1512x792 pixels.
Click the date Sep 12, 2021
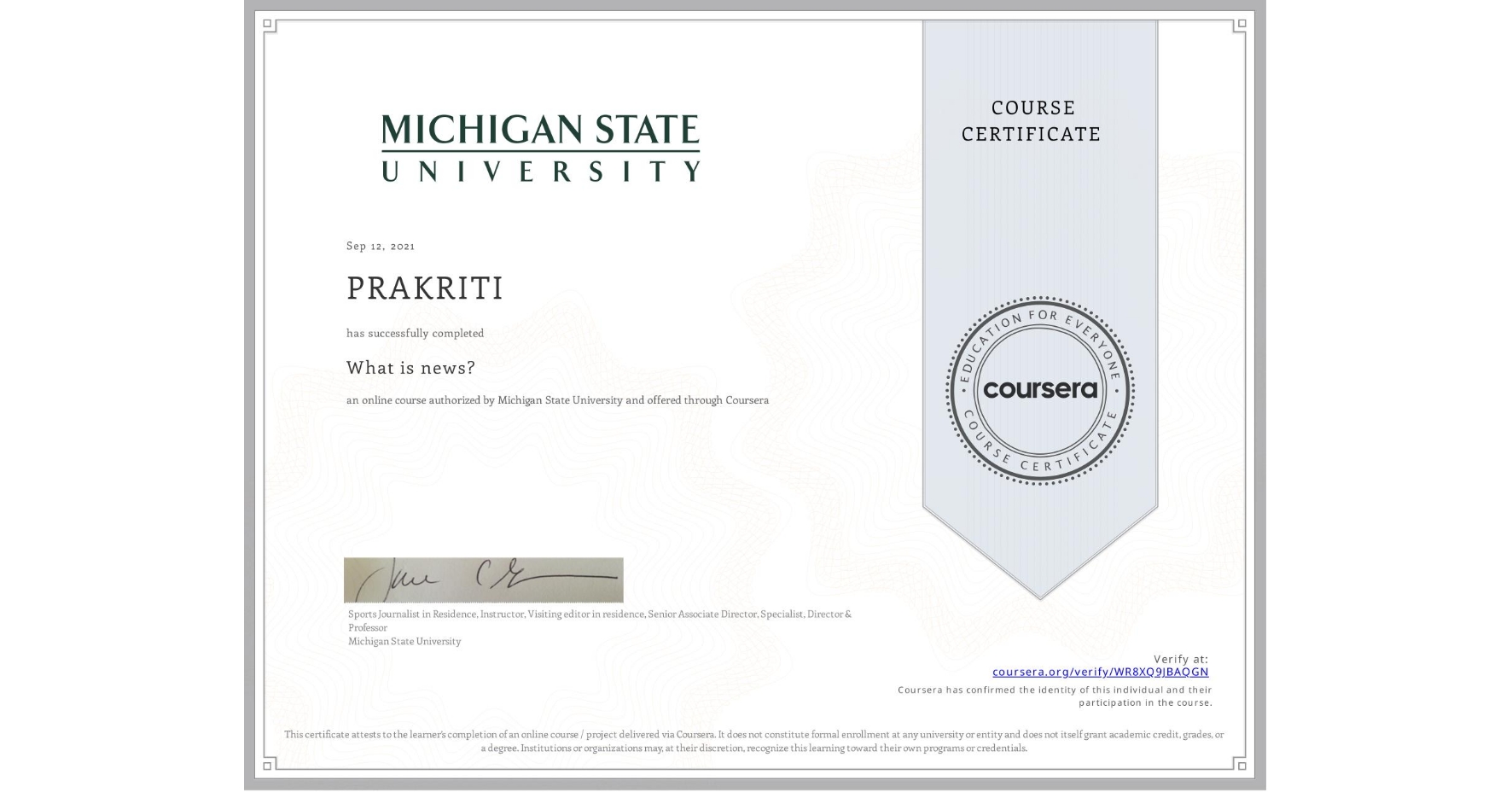coord(380,246)
